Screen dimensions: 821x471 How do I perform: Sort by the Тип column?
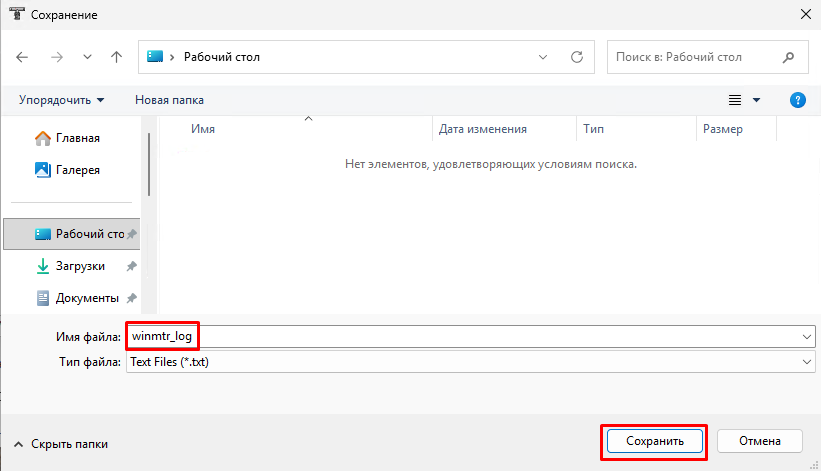[x=593, y=129]
